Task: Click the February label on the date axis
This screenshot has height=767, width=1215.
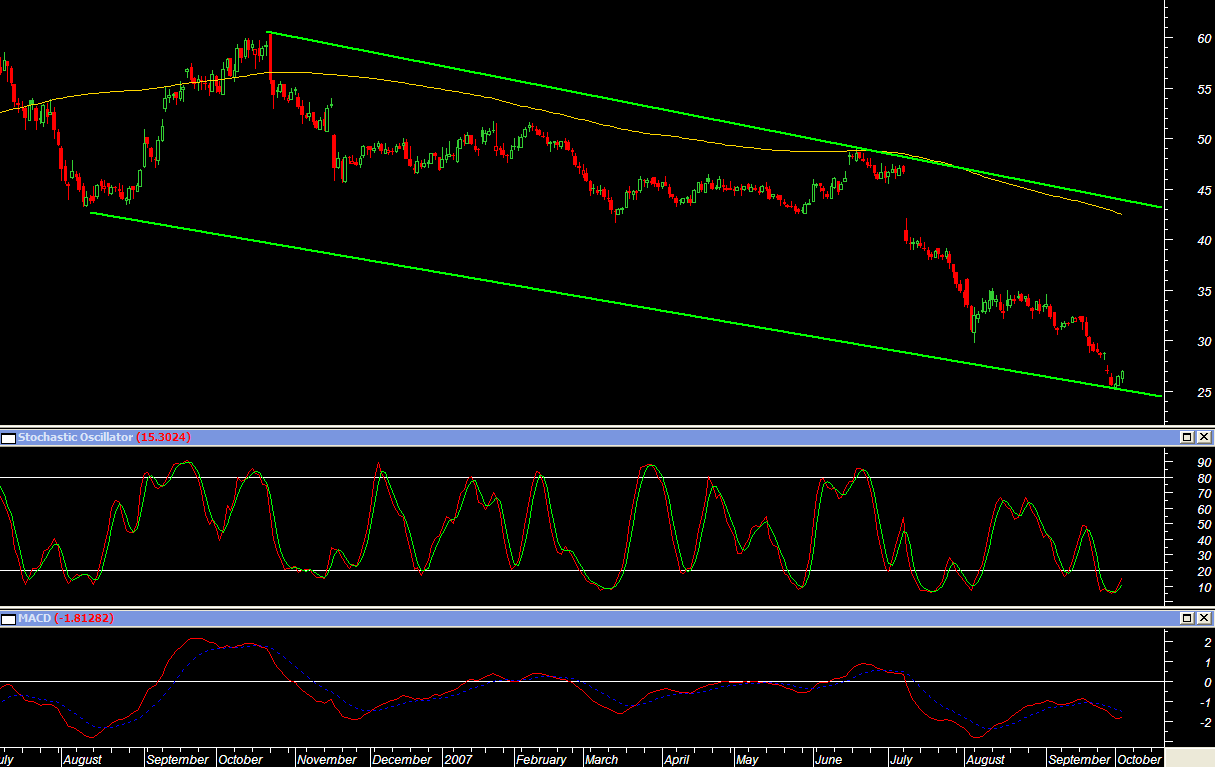Action: tap(541, 759)
